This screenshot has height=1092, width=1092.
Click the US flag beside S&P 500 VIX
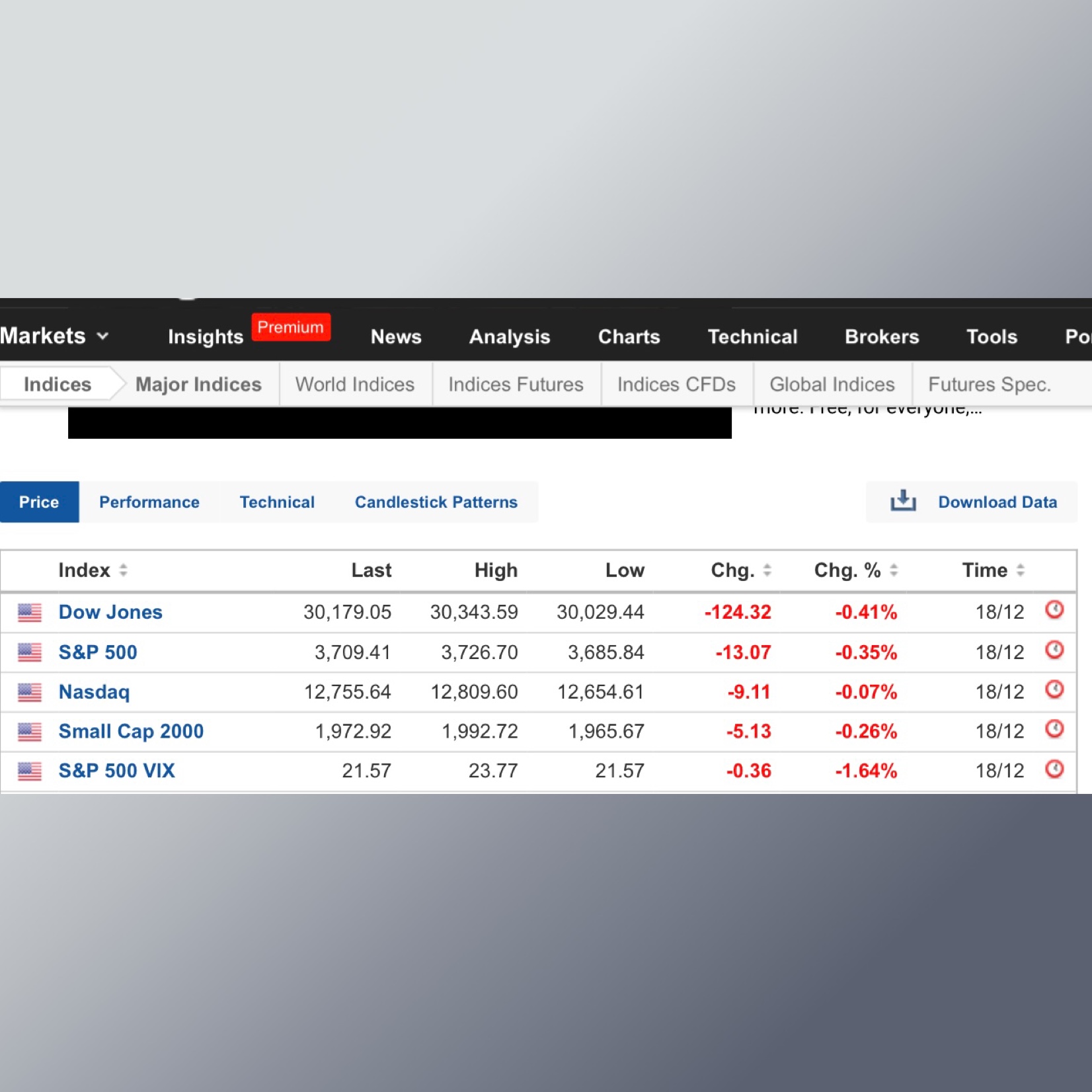pyautogui.click(x=30, y=771)
